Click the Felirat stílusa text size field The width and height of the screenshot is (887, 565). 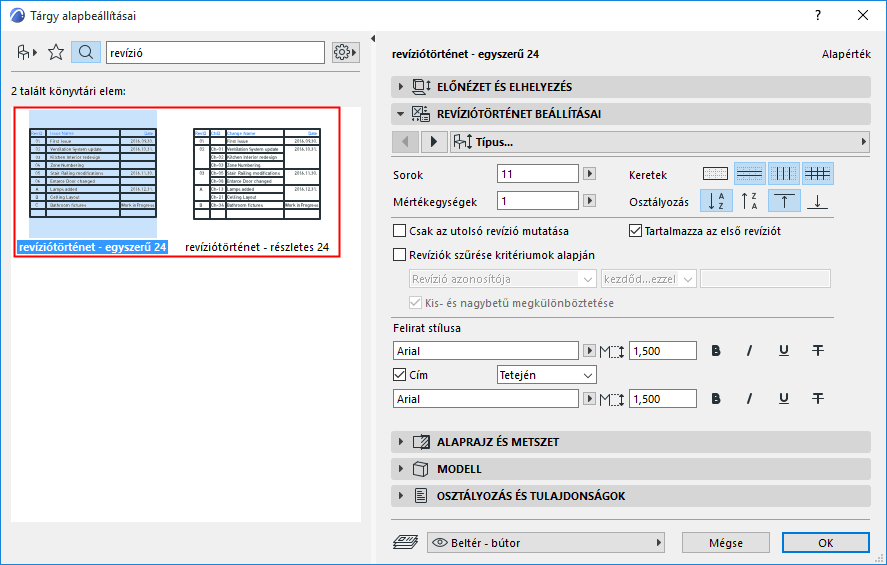663,351
